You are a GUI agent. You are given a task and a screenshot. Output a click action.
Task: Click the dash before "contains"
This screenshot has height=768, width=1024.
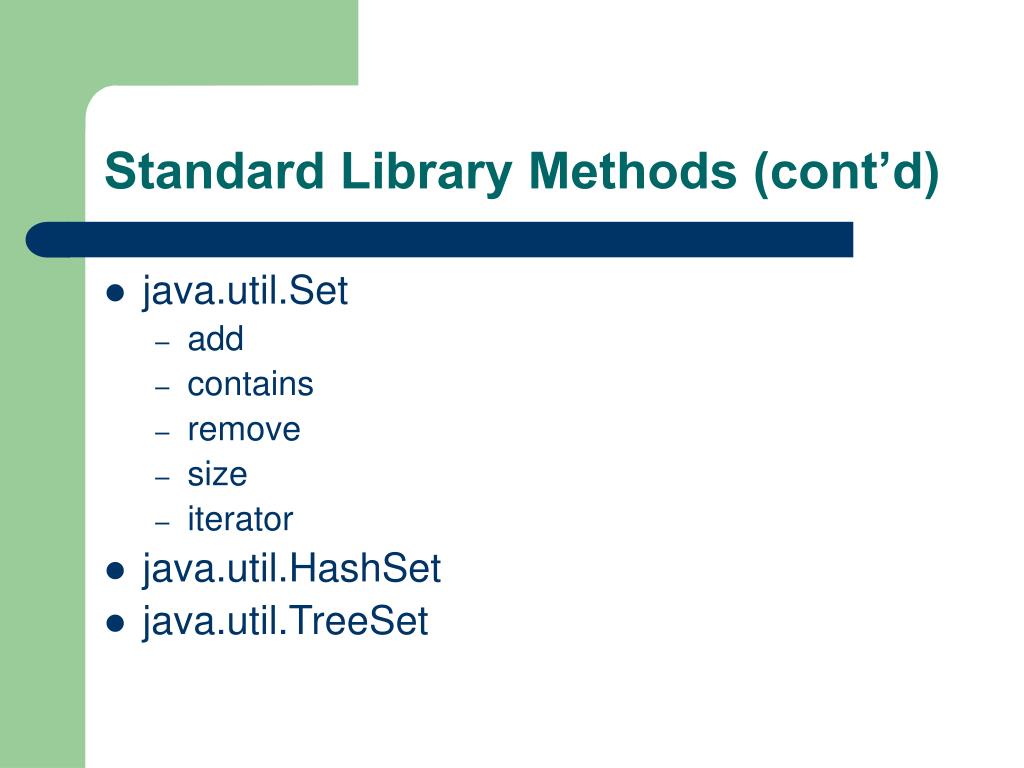[163, 387]
